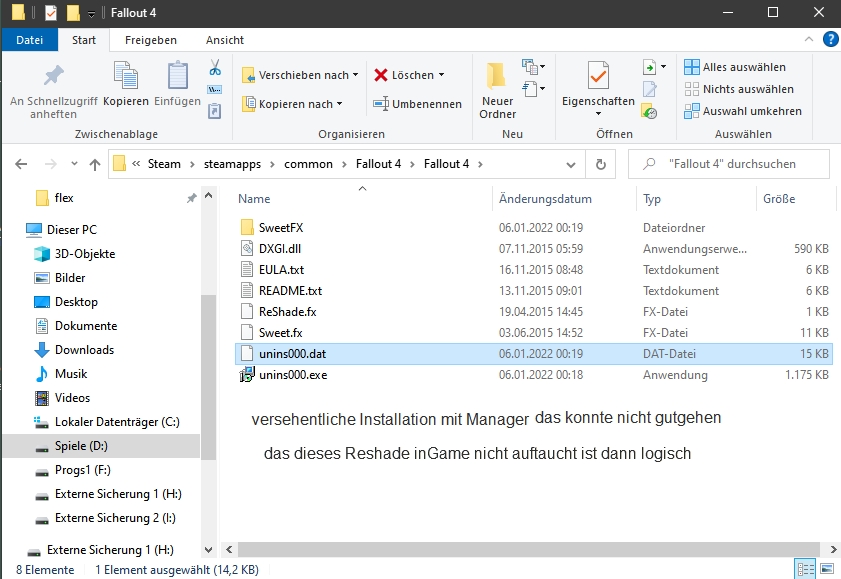Switch to the Ansicht ribbon tab
The height and width of the screenshot is (579, 841).
pyautogui.click(x=224, y=40)
